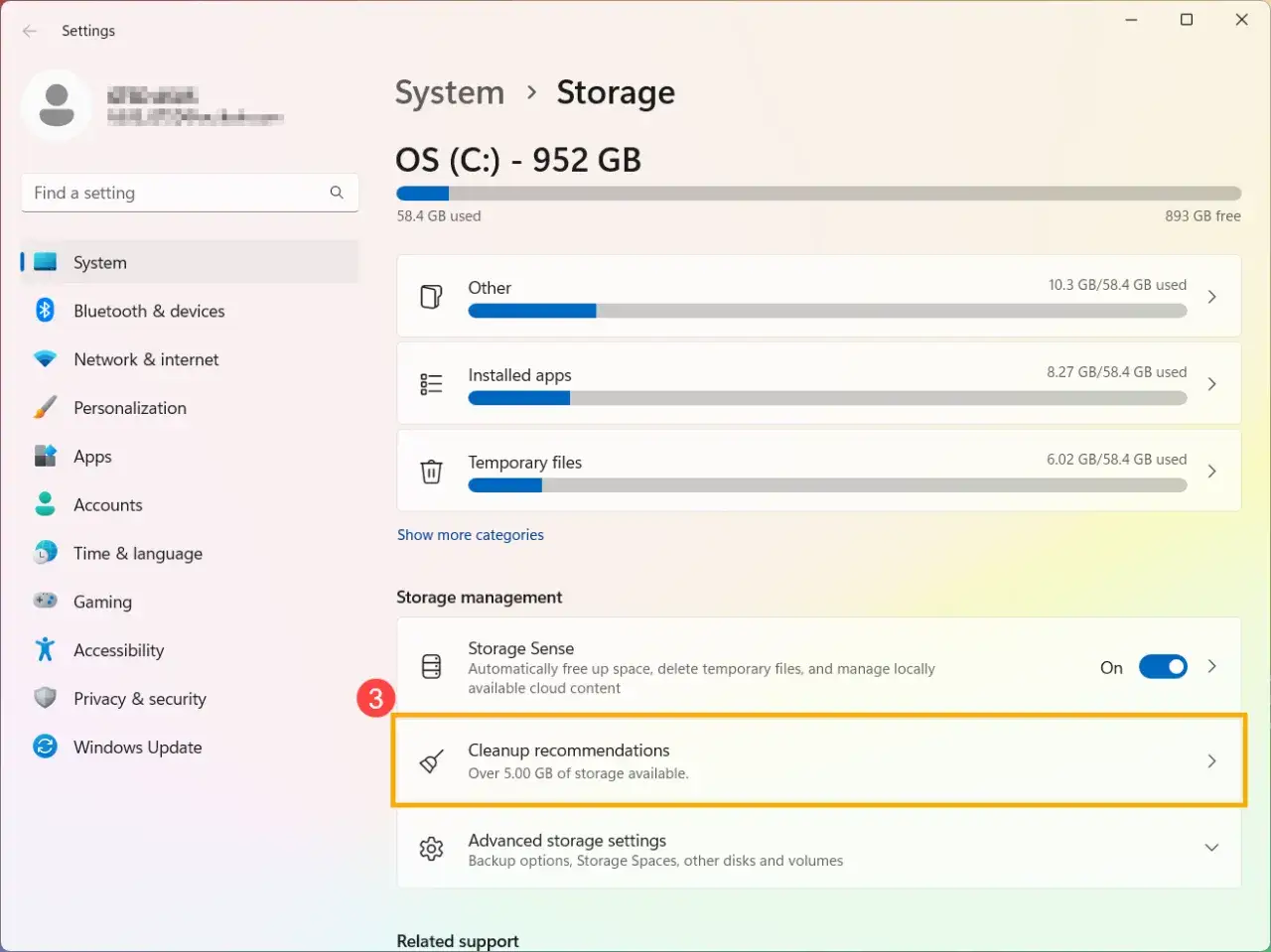The height and width of the screenshot is (952, 1271).
Task: Click the Advanced storage settings gear icon
Action: pyautogui.click(x=431, y=849)
